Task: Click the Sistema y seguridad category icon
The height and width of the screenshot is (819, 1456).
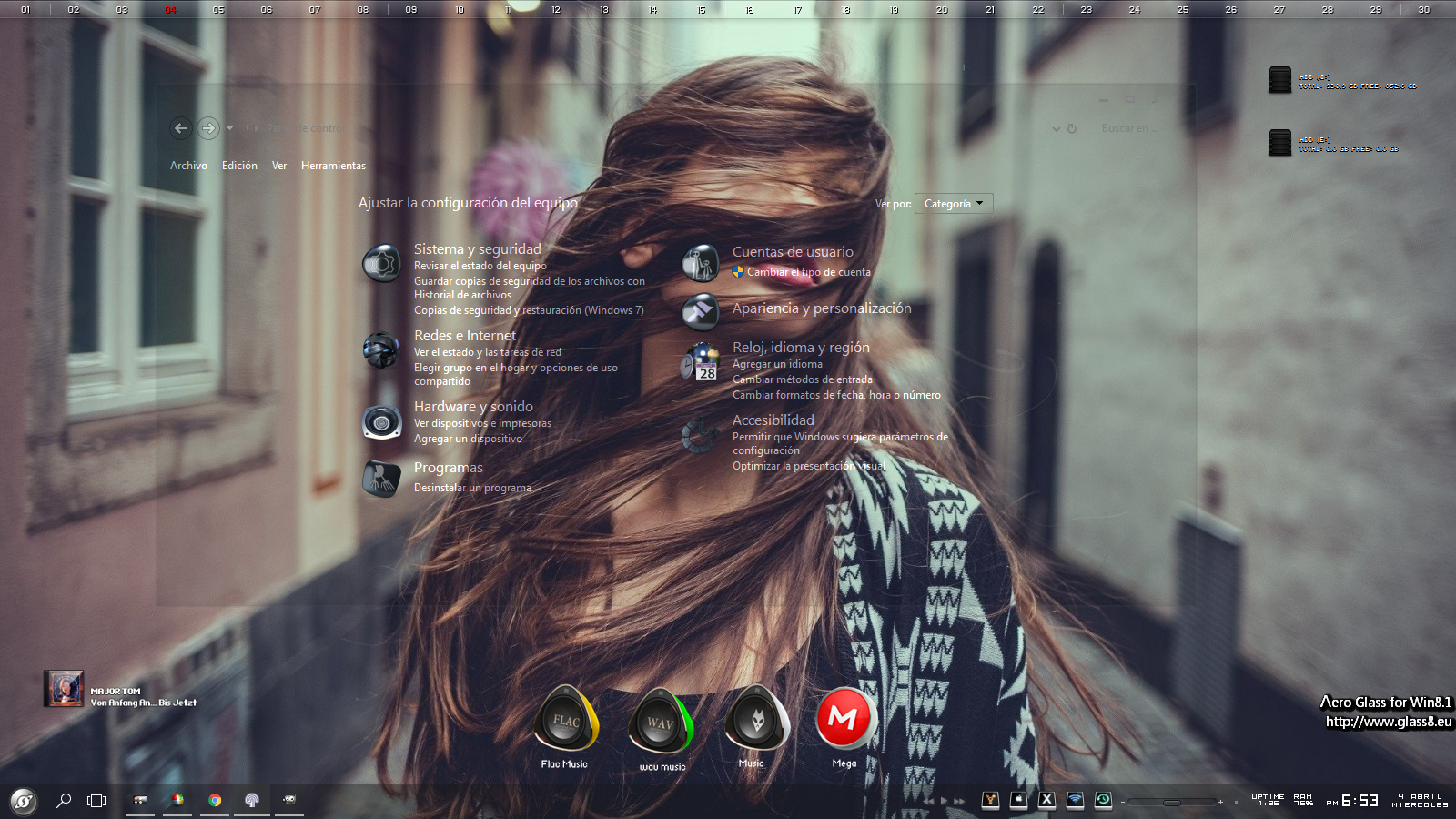Action: [x=381, y=265]
